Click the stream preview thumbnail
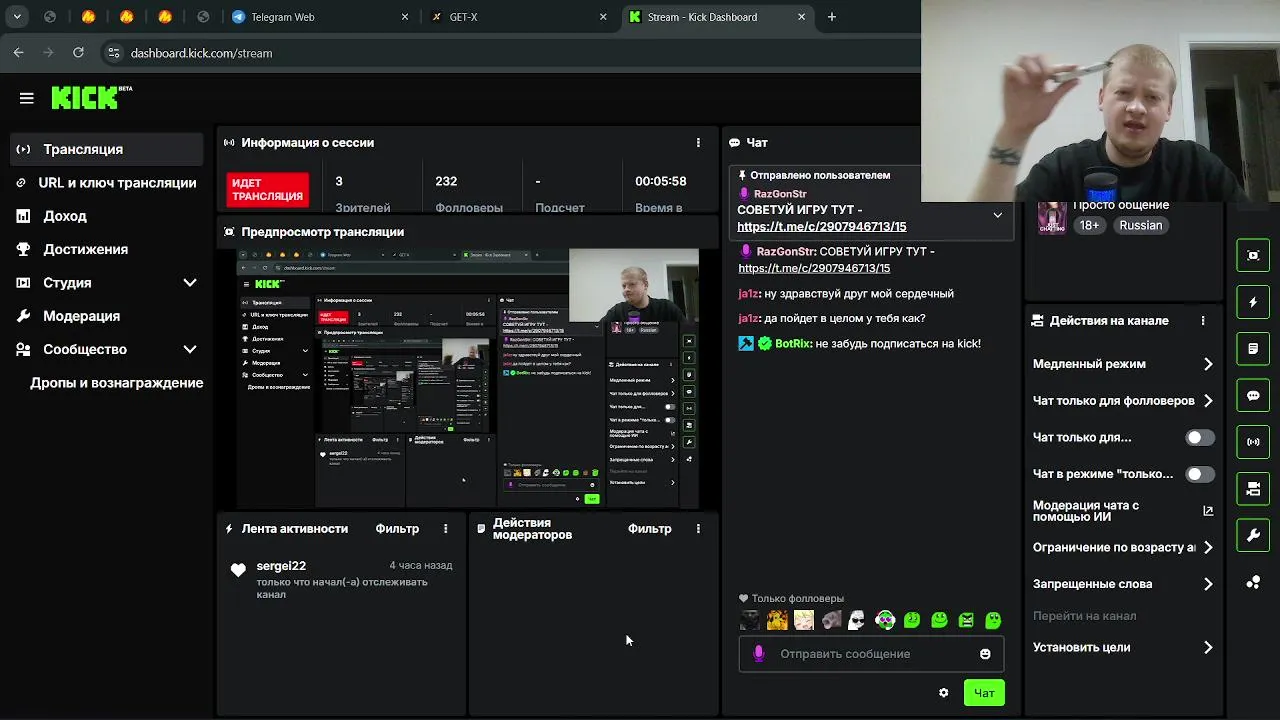 [x=468, y=379]
